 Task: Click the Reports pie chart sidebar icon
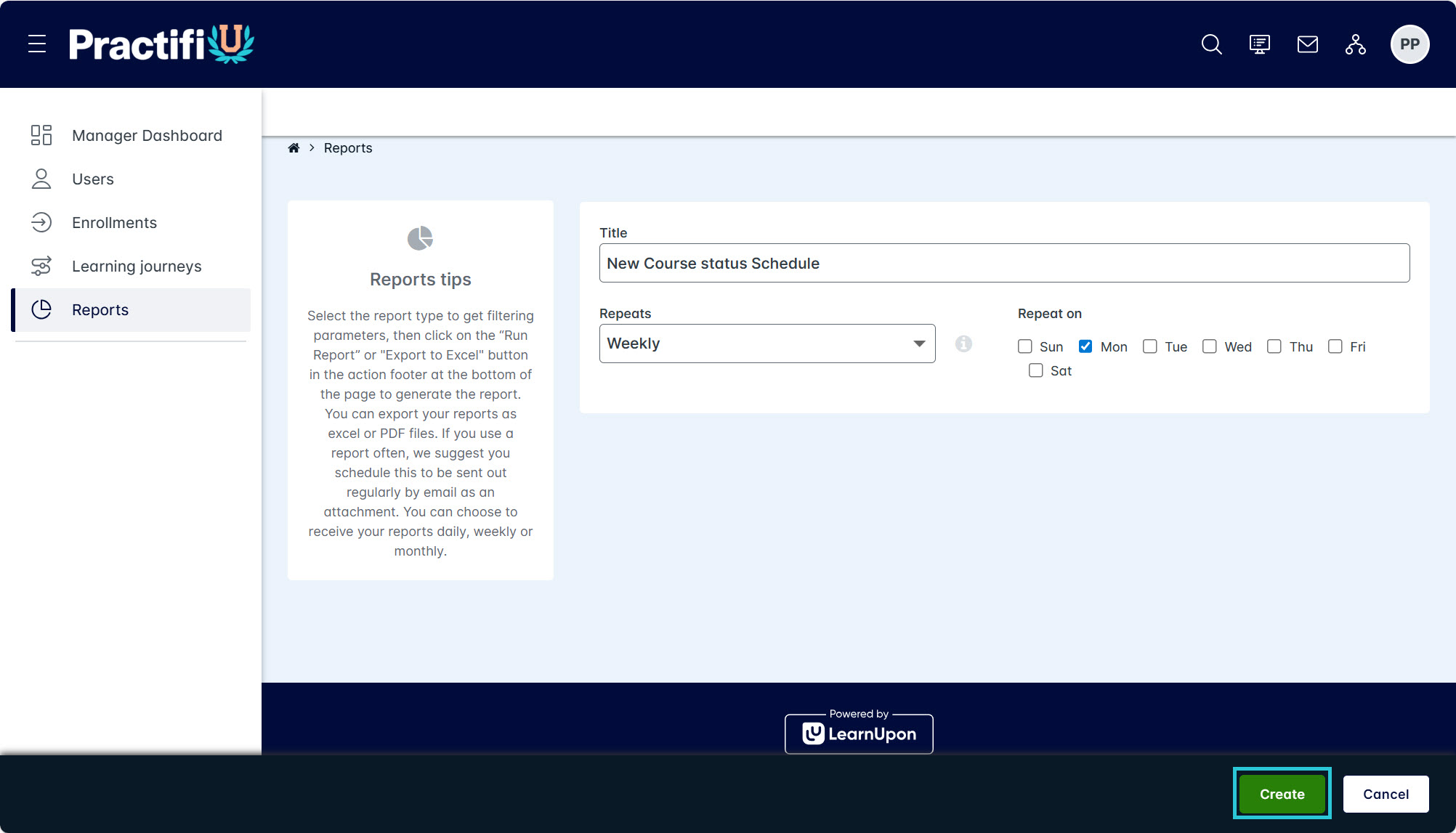coord(41,309)
